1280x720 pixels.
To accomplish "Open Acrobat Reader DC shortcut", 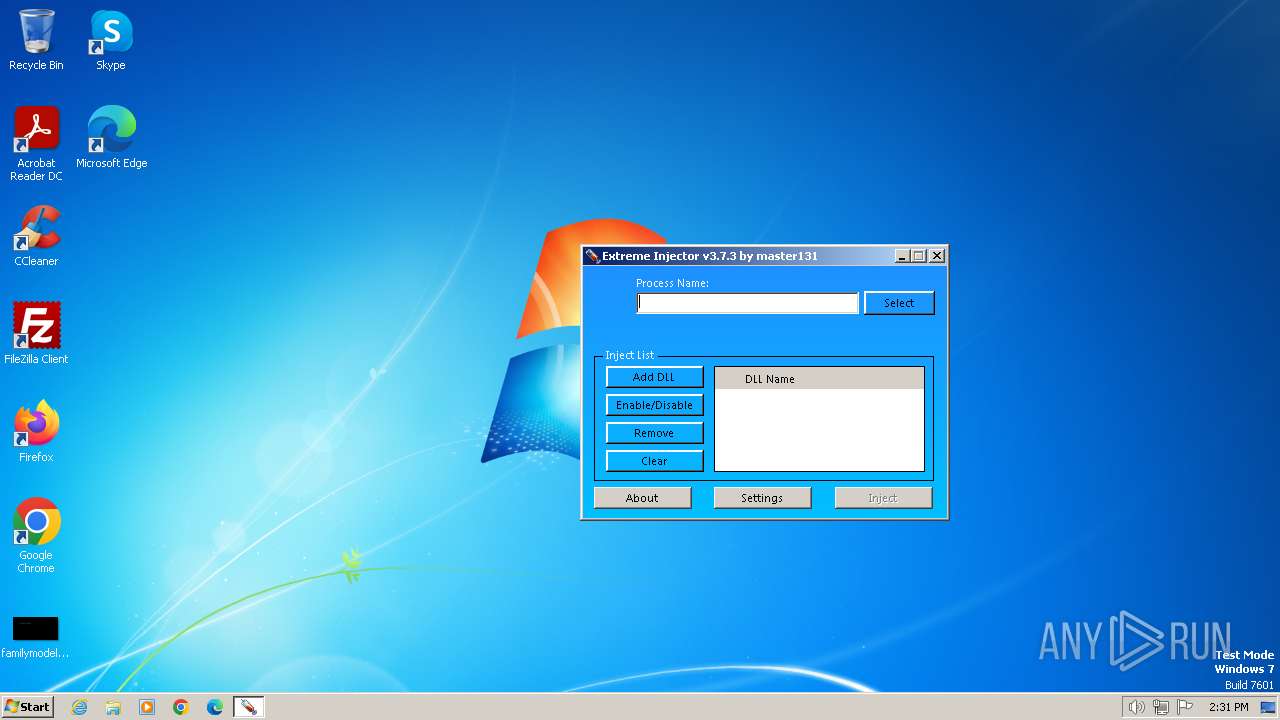I will tap(36, 143).
